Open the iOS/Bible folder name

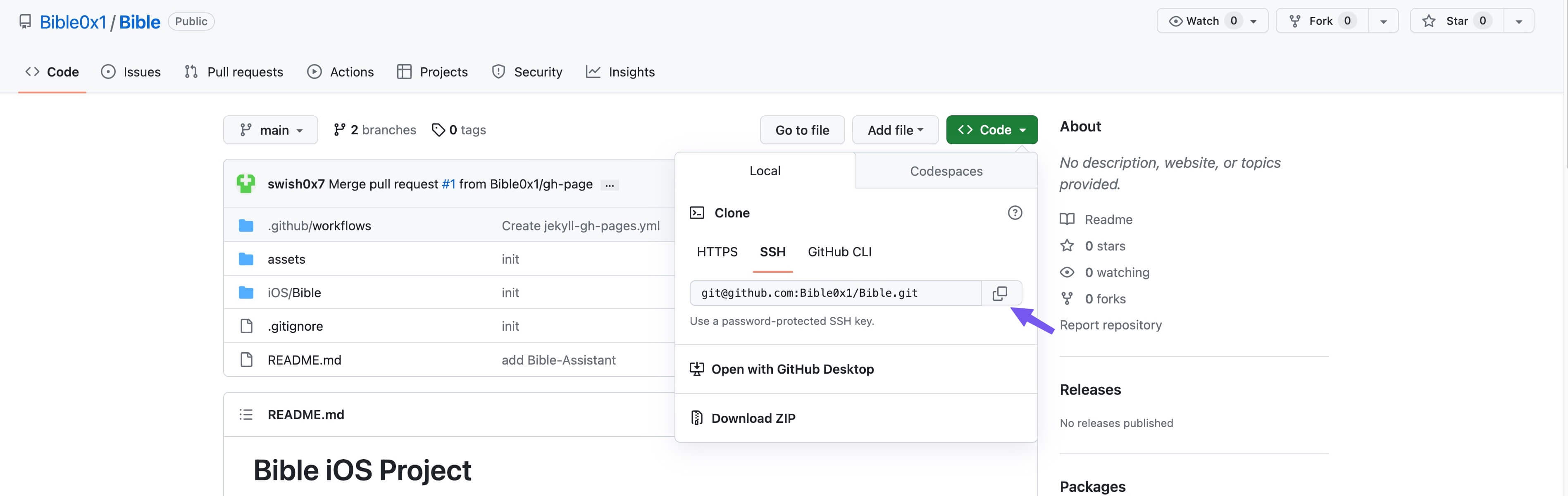295,293
